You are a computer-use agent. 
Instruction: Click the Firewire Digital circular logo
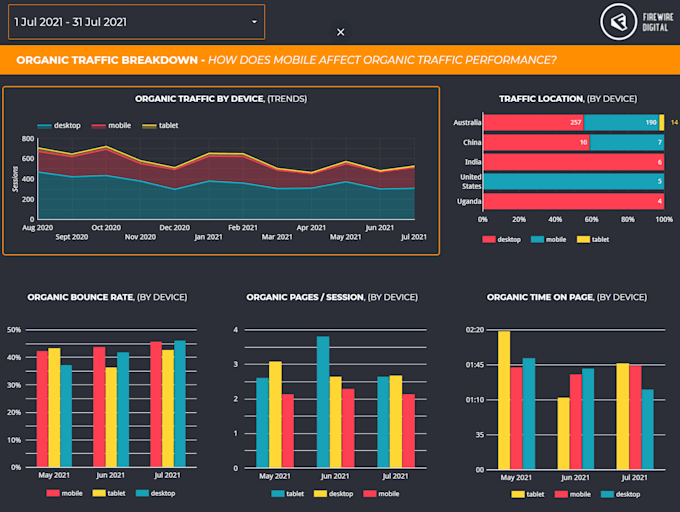click(618, 22)
